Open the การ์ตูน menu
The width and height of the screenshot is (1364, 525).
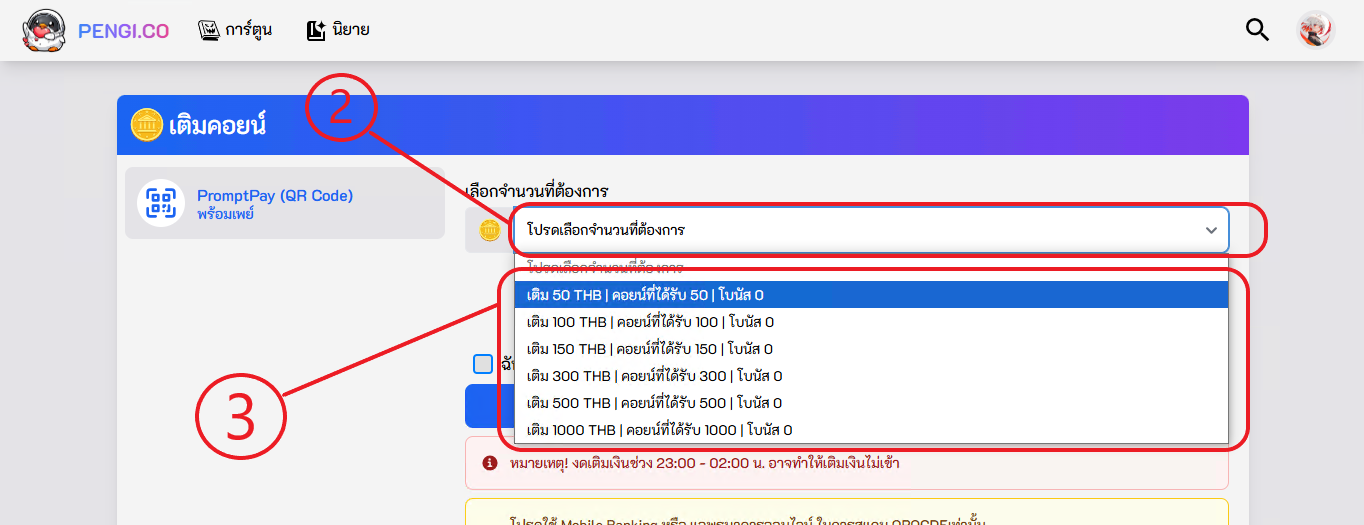[x=235, y=30]
